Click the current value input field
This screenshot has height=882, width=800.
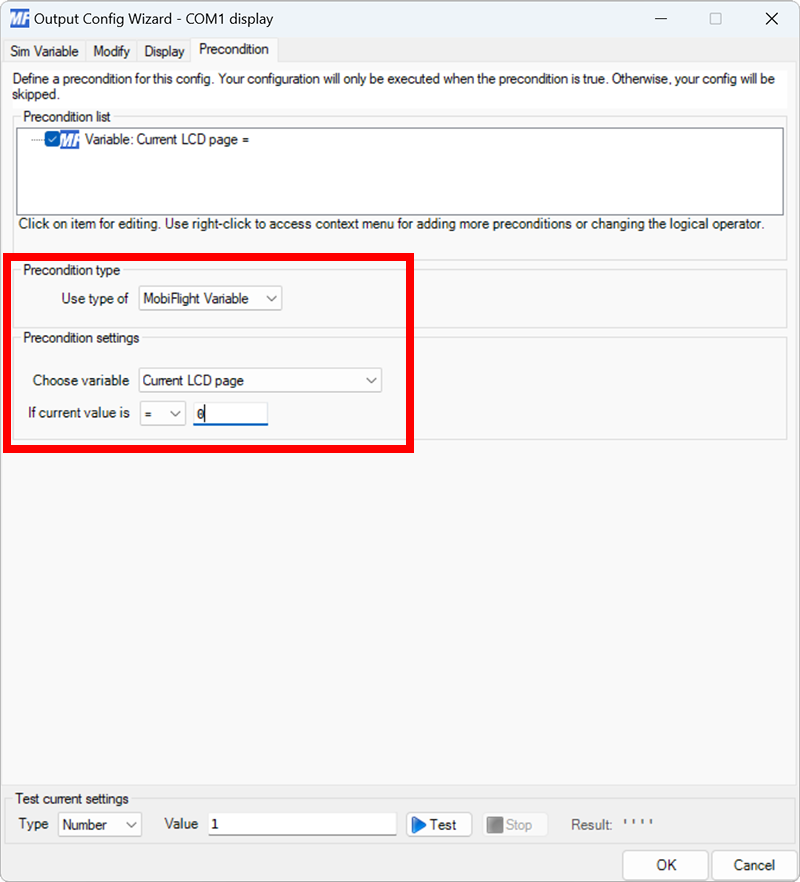click(230, 413)
